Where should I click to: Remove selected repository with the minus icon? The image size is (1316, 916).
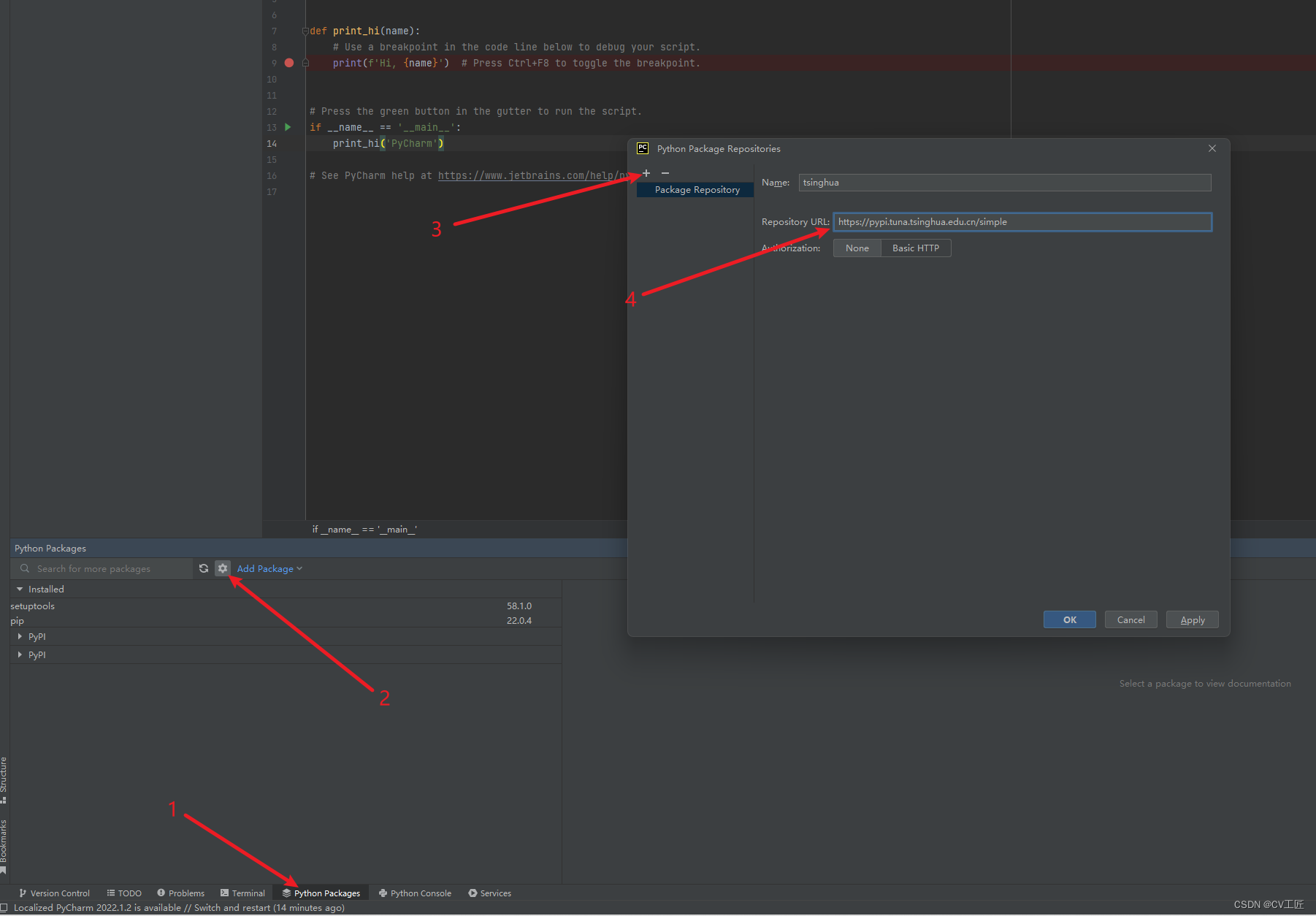[x=665, y=173]
